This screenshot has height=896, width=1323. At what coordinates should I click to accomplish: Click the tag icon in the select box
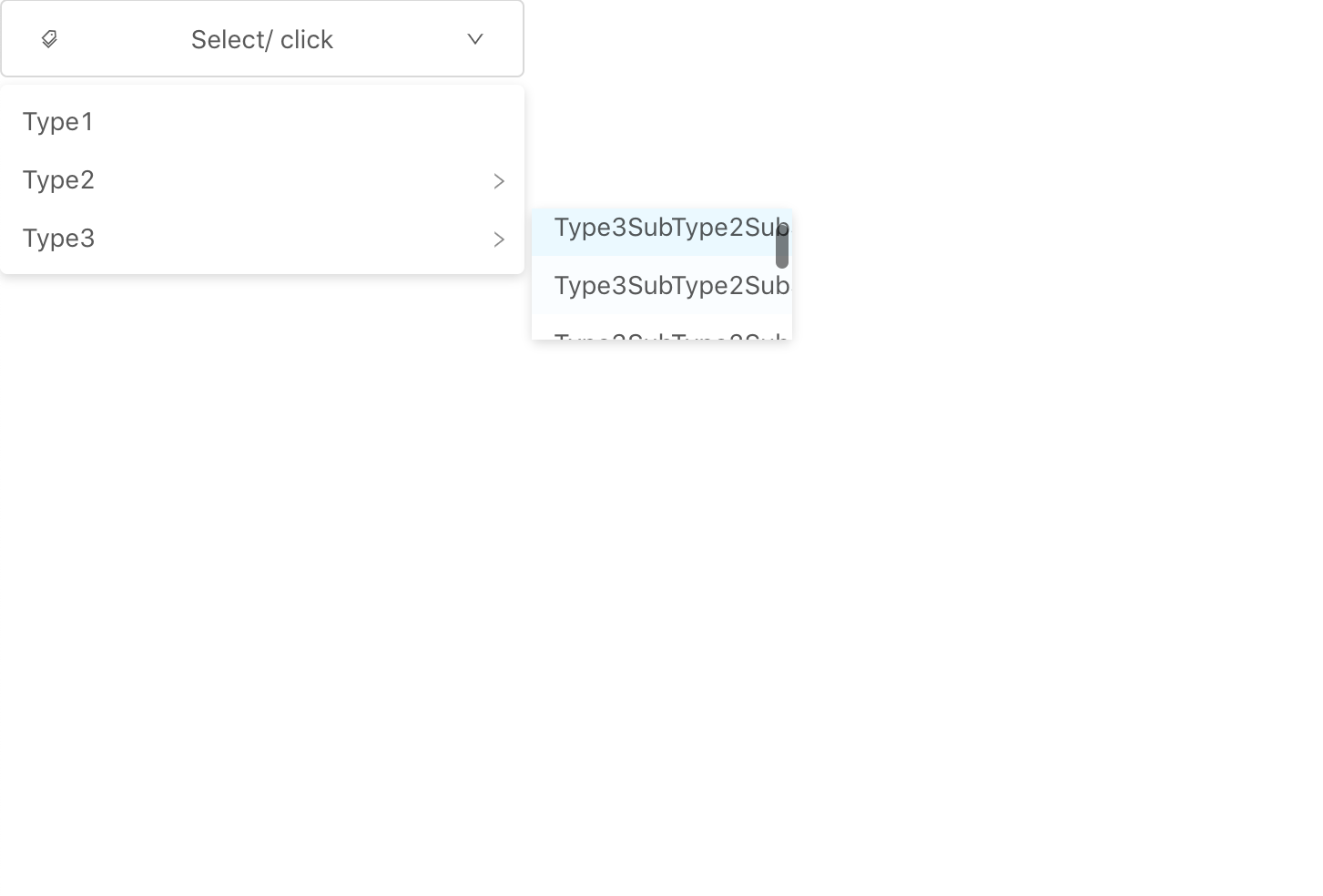[x=50, y=39]
